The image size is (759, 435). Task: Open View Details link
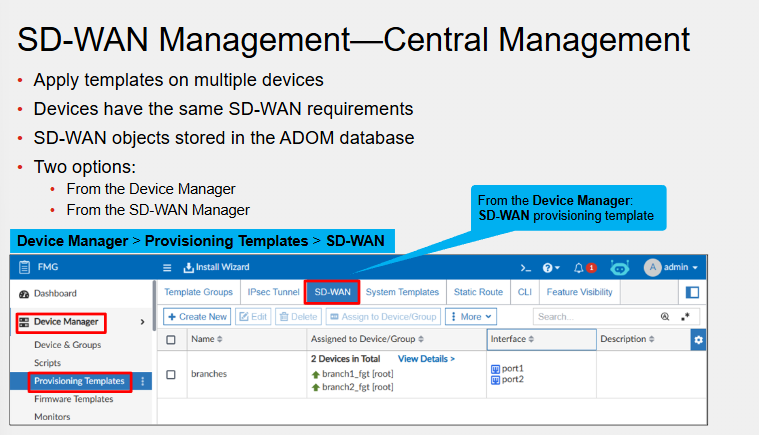(426, 359)
